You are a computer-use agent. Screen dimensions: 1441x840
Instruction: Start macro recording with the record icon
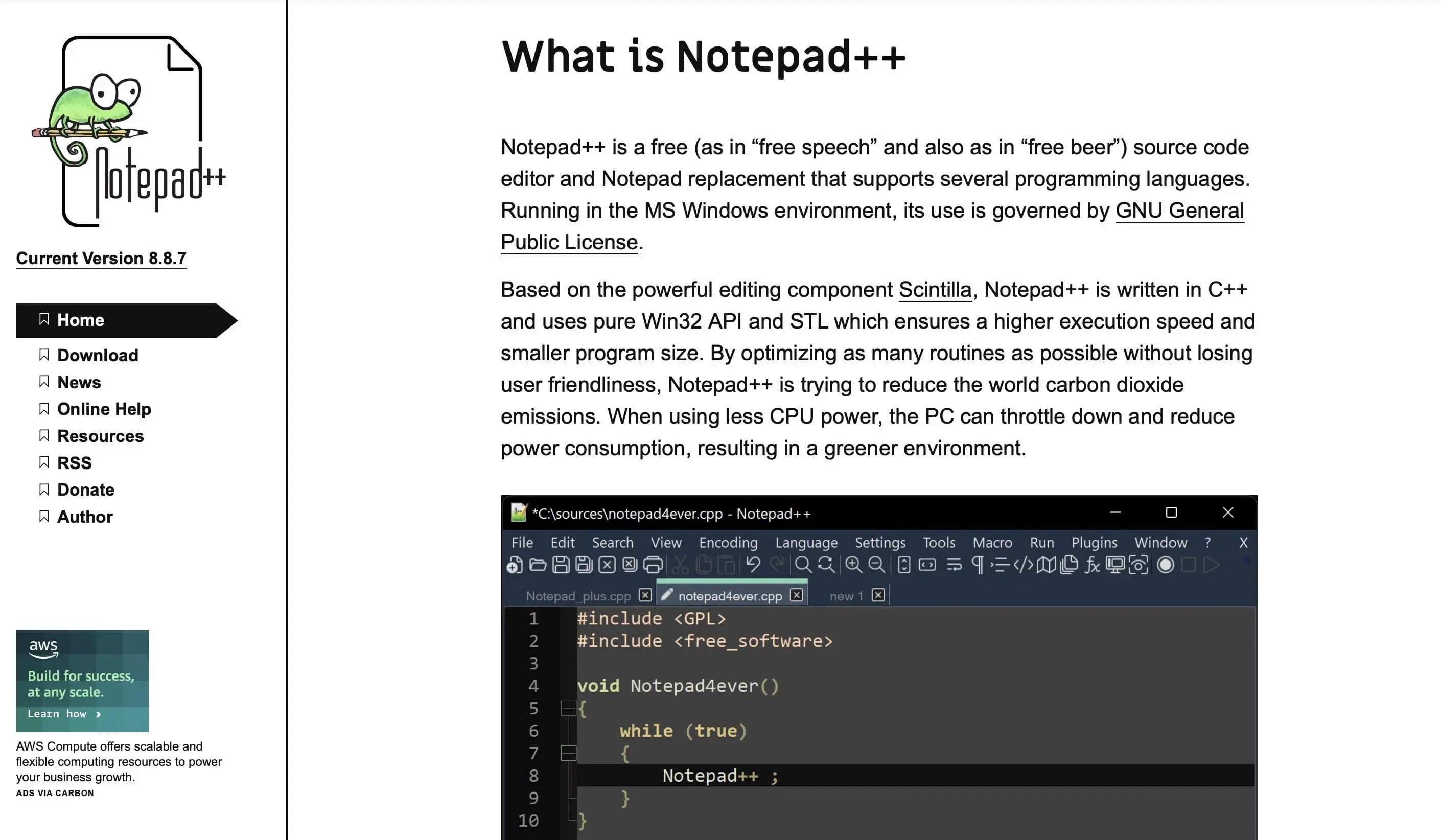(x=1167, y=565)
